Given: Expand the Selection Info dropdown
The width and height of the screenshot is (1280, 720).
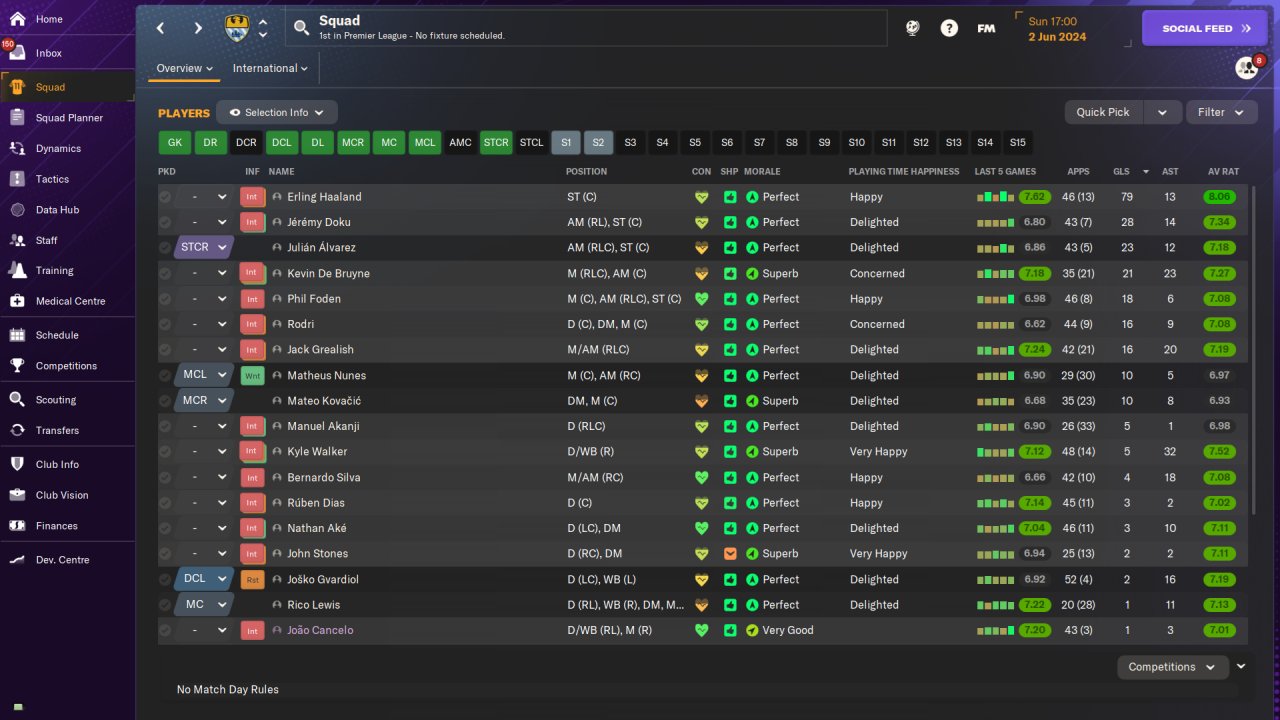Looking at the screenshot, I should pos(277,112).
